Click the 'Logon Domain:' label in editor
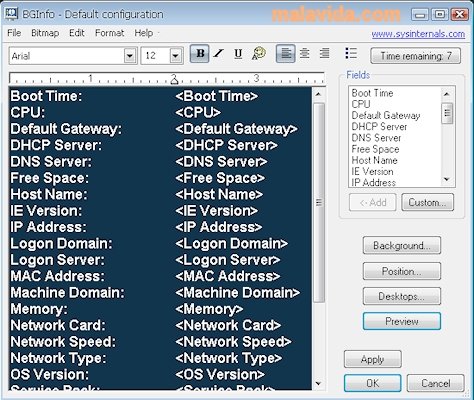Image resolution: width=474 pixels, height=400 pixels. tap(61, 244)
